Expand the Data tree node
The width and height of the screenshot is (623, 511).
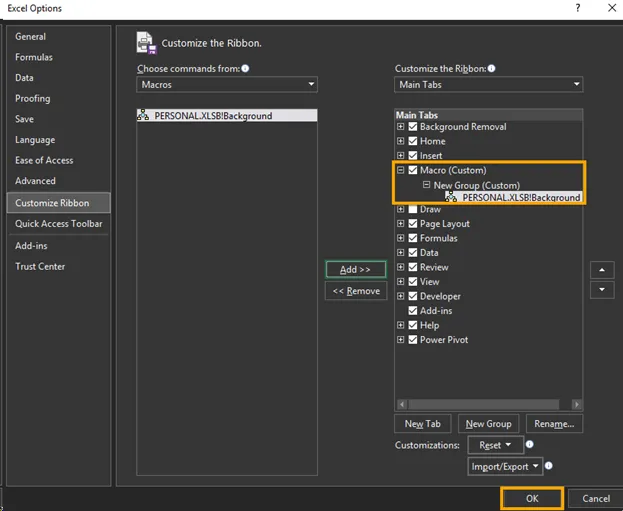(x=400, y=252)
